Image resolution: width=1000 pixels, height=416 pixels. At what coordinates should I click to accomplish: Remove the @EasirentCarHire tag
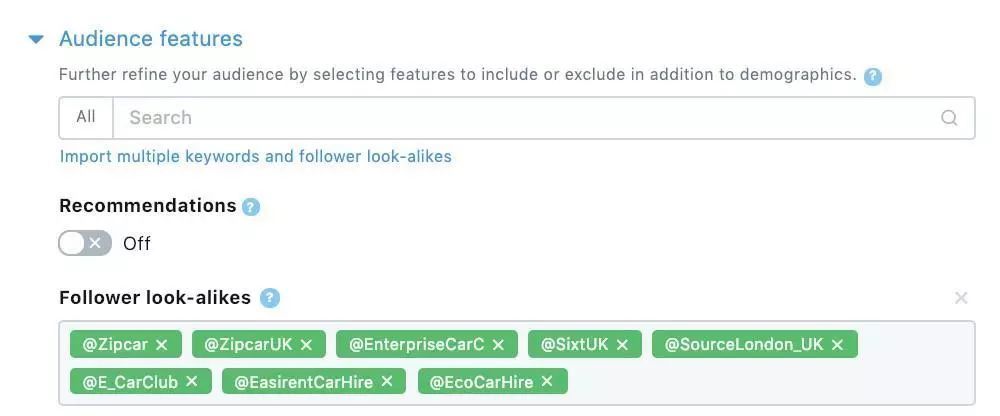coord(387,382)
